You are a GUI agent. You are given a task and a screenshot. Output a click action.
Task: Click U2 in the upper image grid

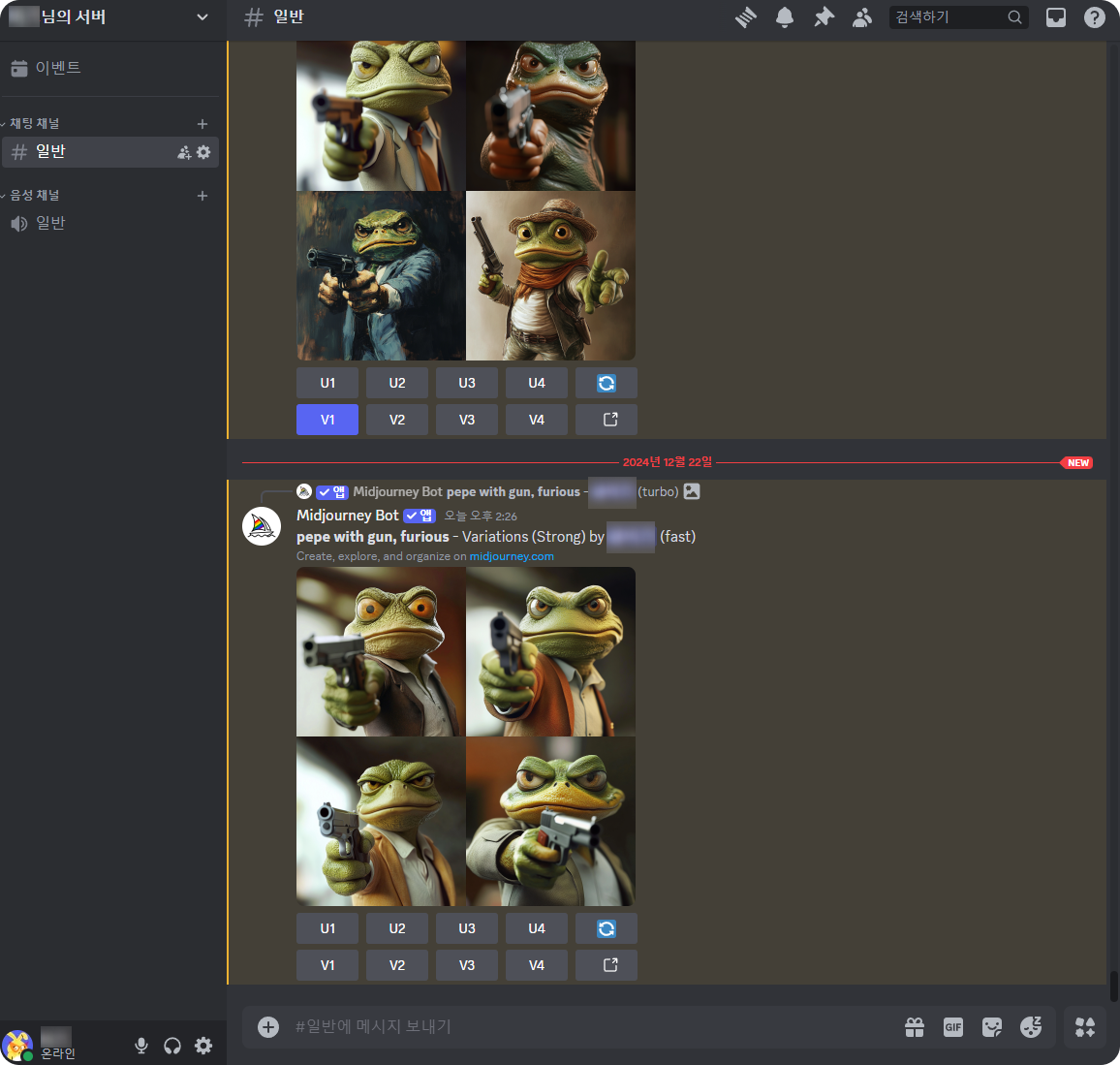click(x=397, y=383)
